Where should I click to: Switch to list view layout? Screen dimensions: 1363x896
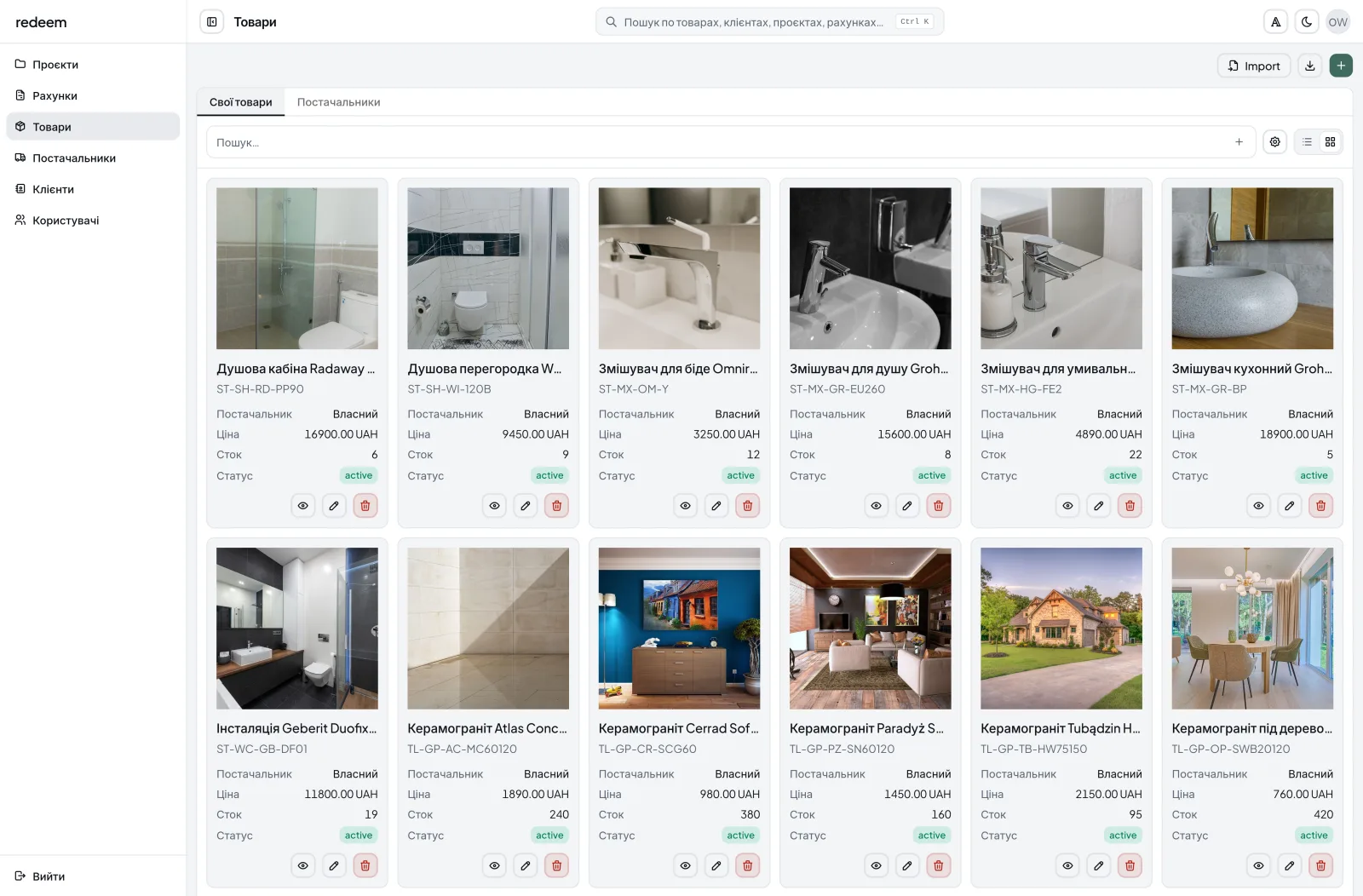tap(1307, 142)
